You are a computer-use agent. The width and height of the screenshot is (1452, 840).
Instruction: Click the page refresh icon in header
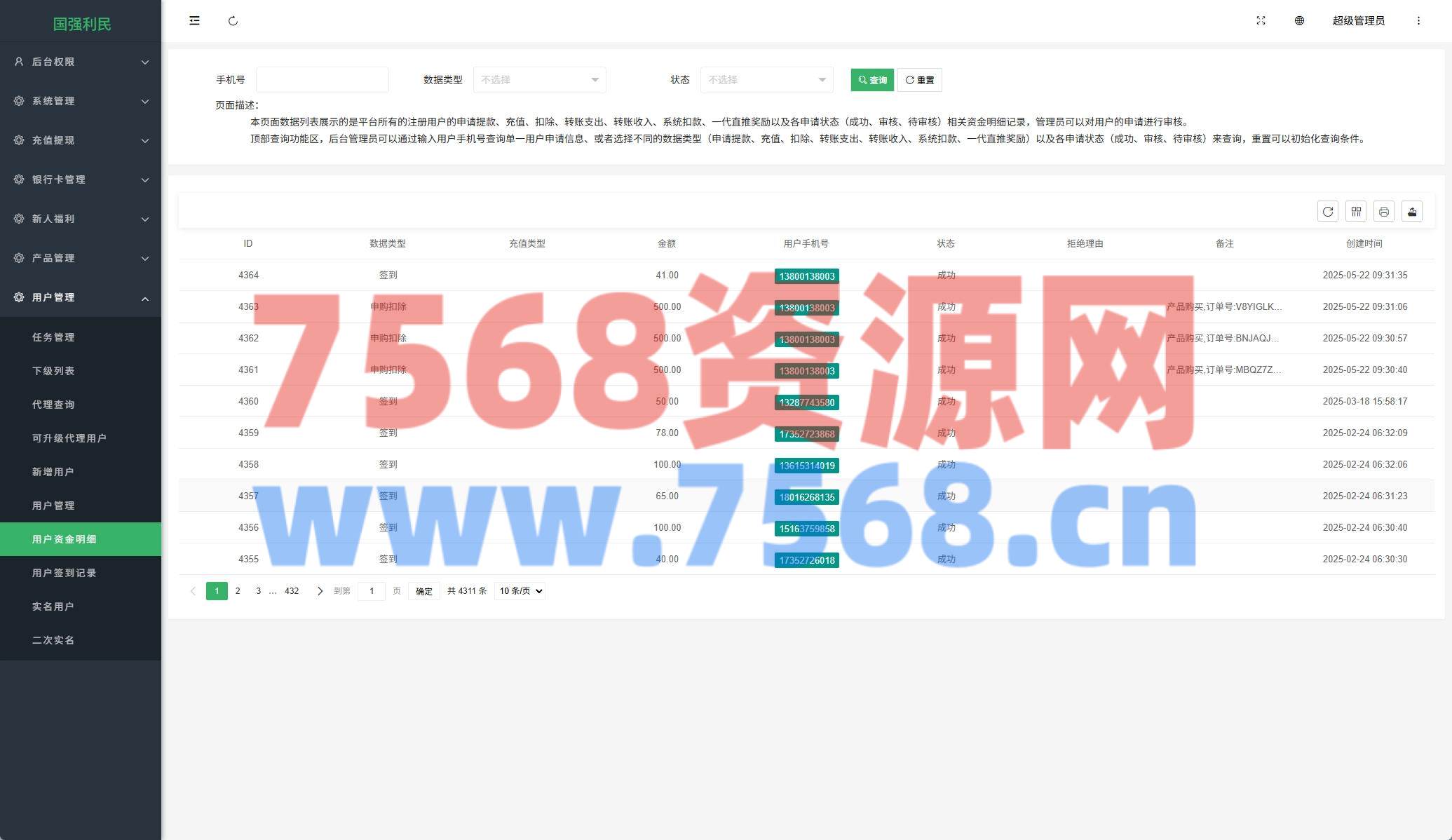[x=233, y=21]
